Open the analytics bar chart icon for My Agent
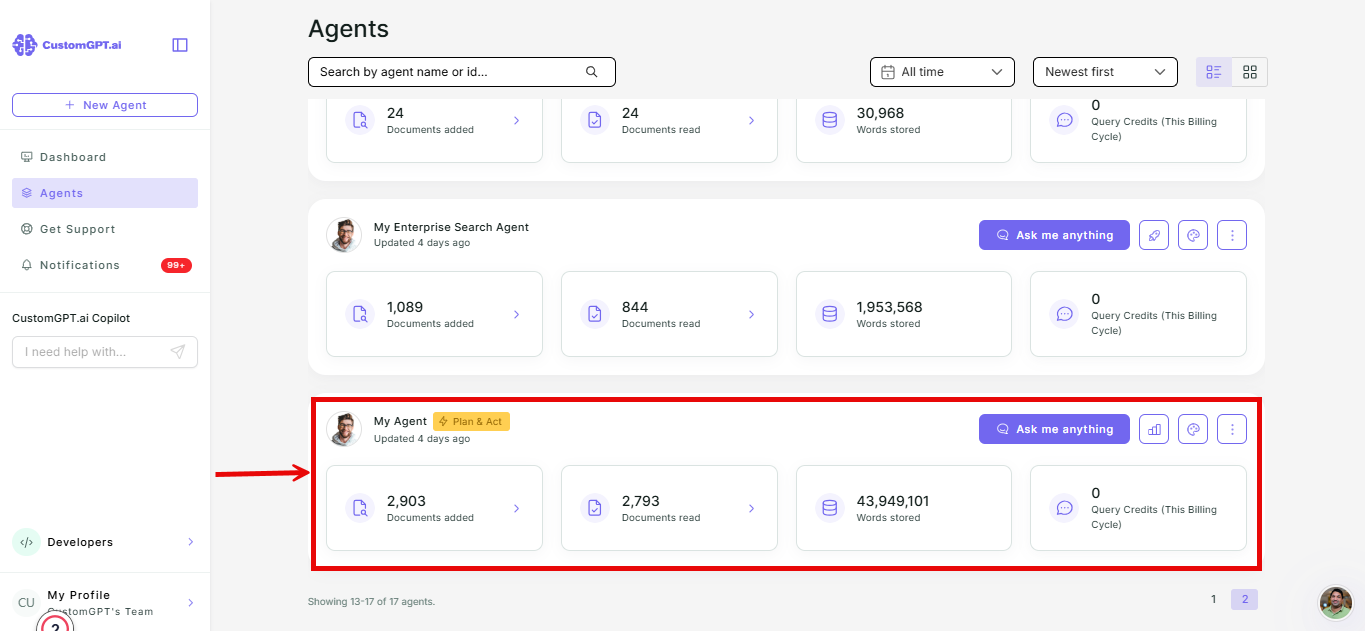 1154,429
